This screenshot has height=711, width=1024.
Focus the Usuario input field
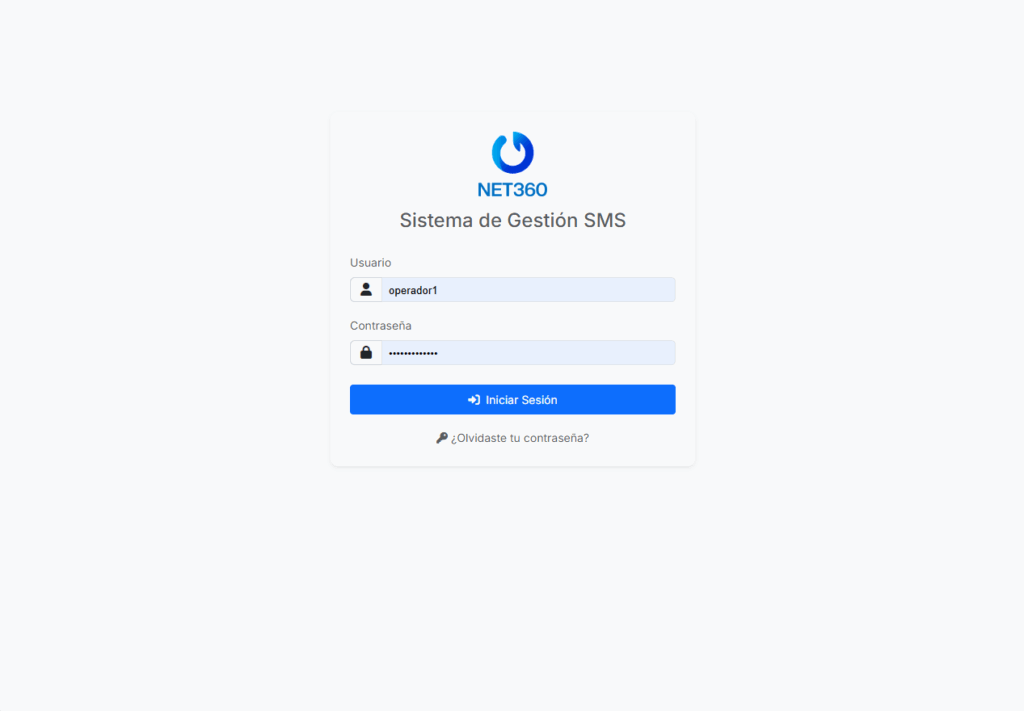pyautogui.click(x=528, y=290)
